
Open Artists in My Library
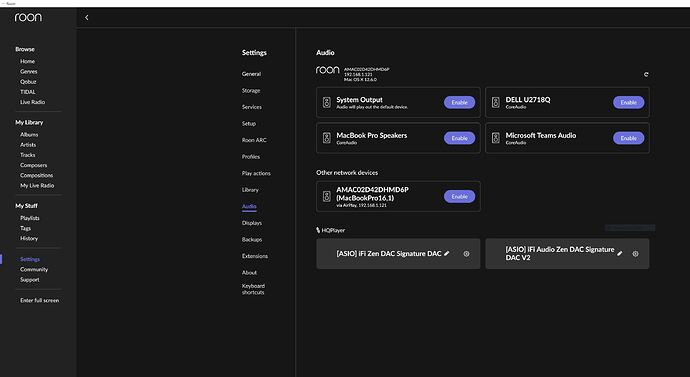pyautogui.click(x=28, y=144)
